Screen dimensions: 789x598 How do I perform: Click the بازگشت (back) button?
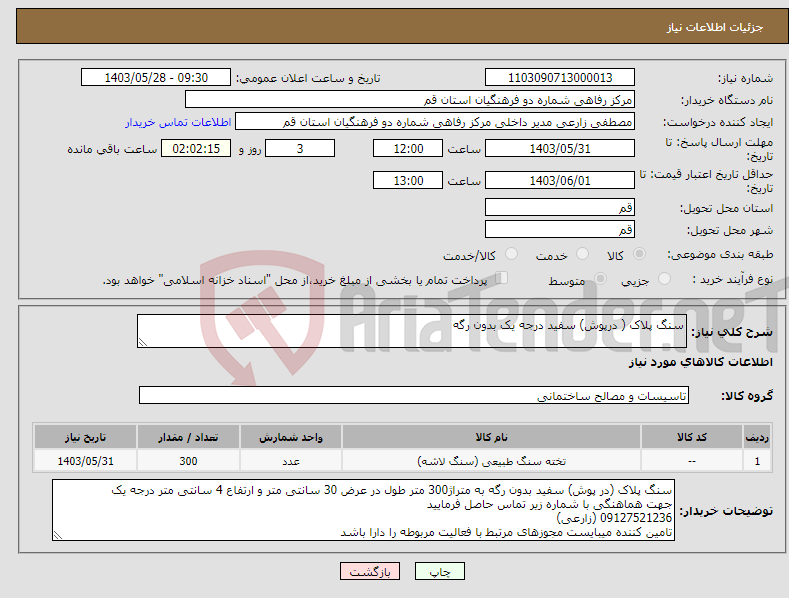pyautogui.click(x=370, y=571)
